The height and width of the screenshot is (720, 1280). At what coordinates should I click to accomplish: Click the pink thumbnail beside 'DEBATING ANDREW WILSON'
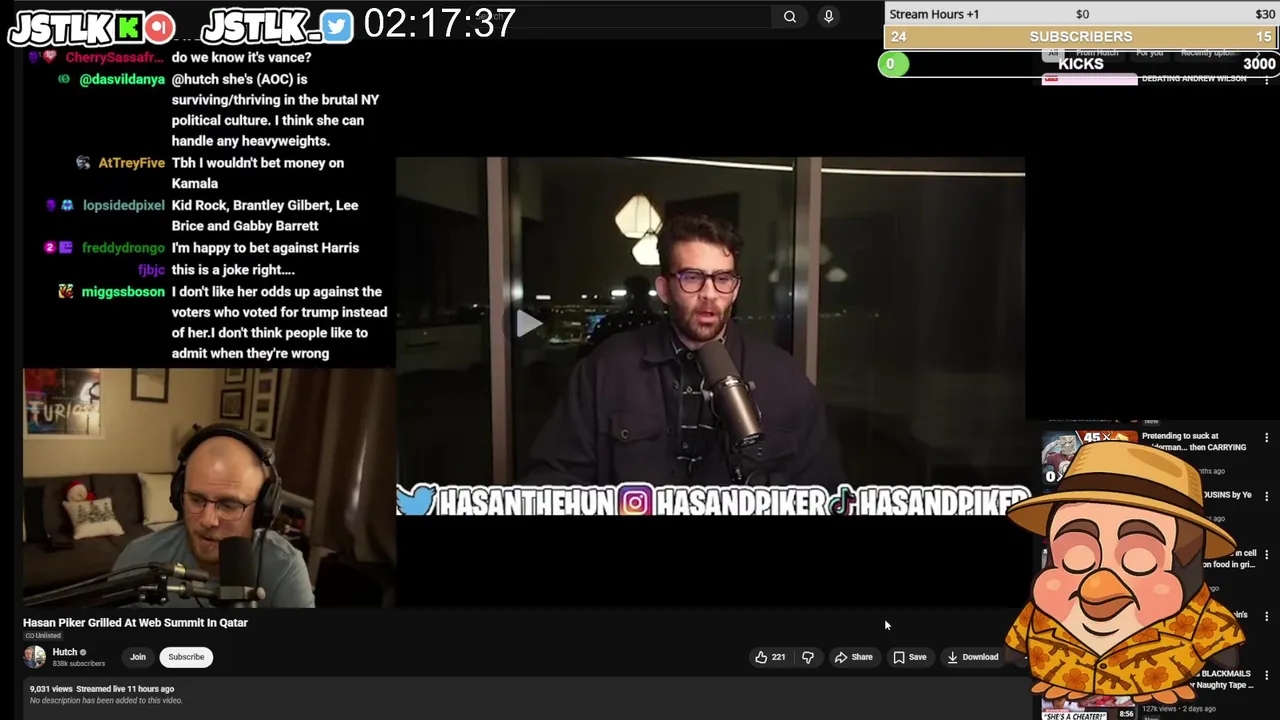pos(1089,79)
